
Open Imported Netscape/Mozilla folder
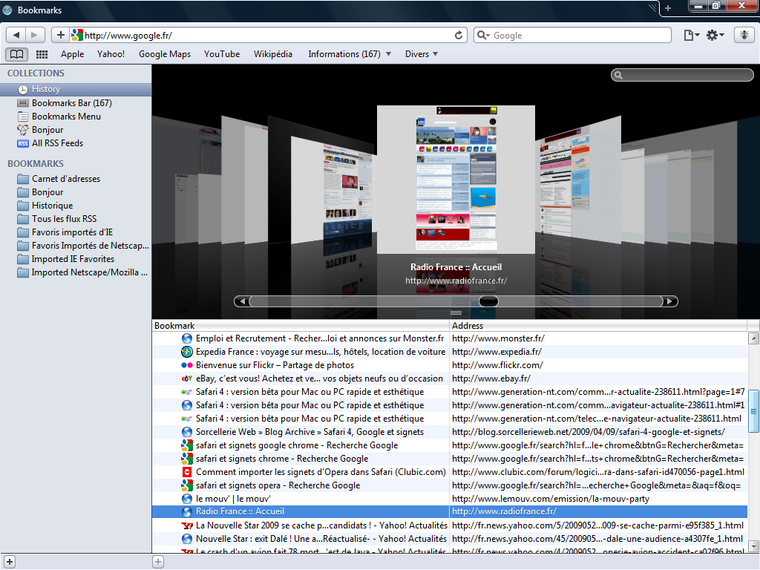tap(76, 272)
